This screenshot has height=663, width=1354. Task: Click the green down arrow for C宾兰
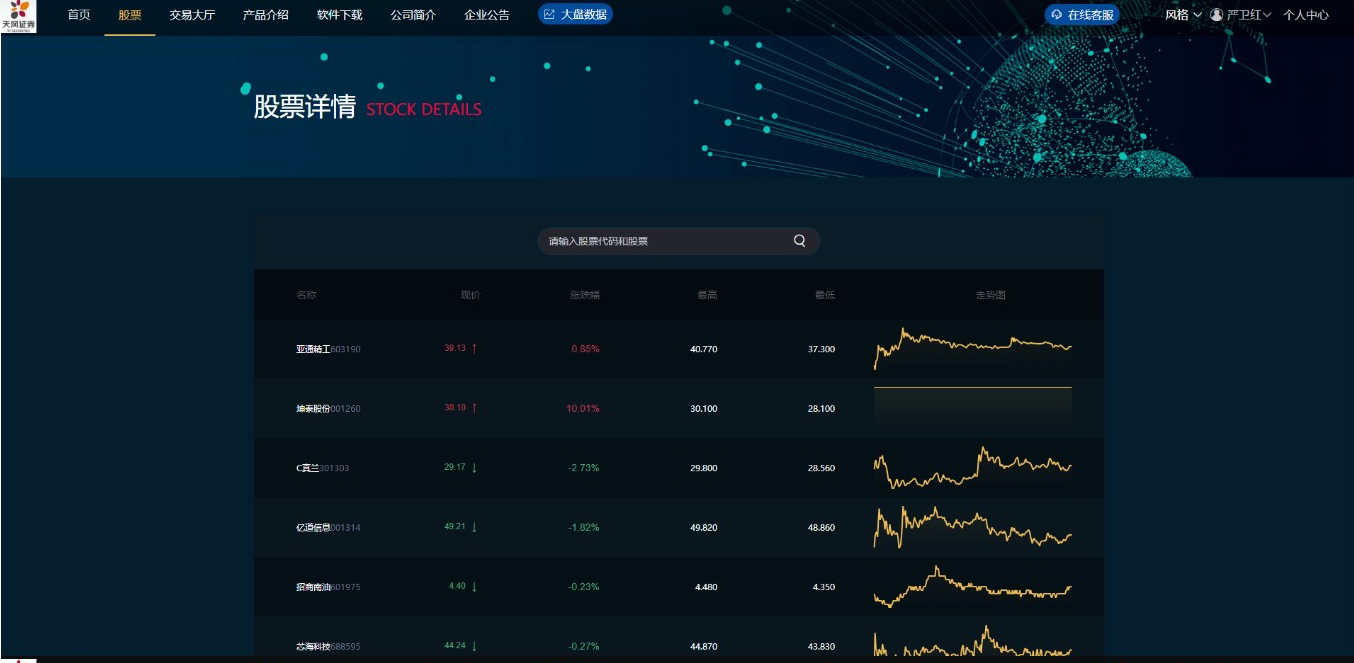[x=474, y=468]
